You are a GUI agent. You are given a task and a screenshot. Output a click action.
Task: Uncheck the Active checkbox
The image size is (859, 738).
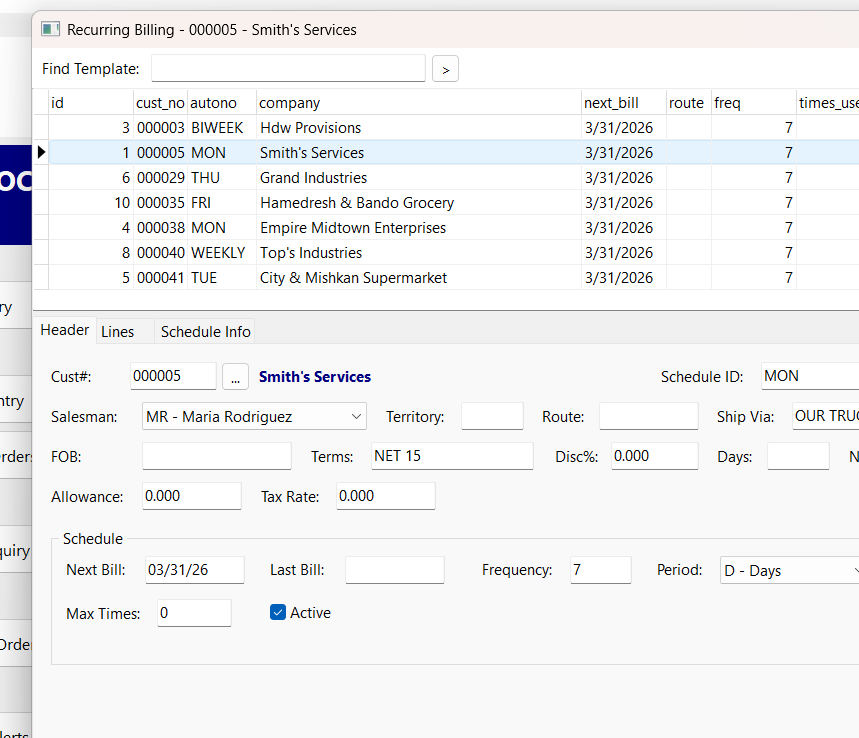278,613
